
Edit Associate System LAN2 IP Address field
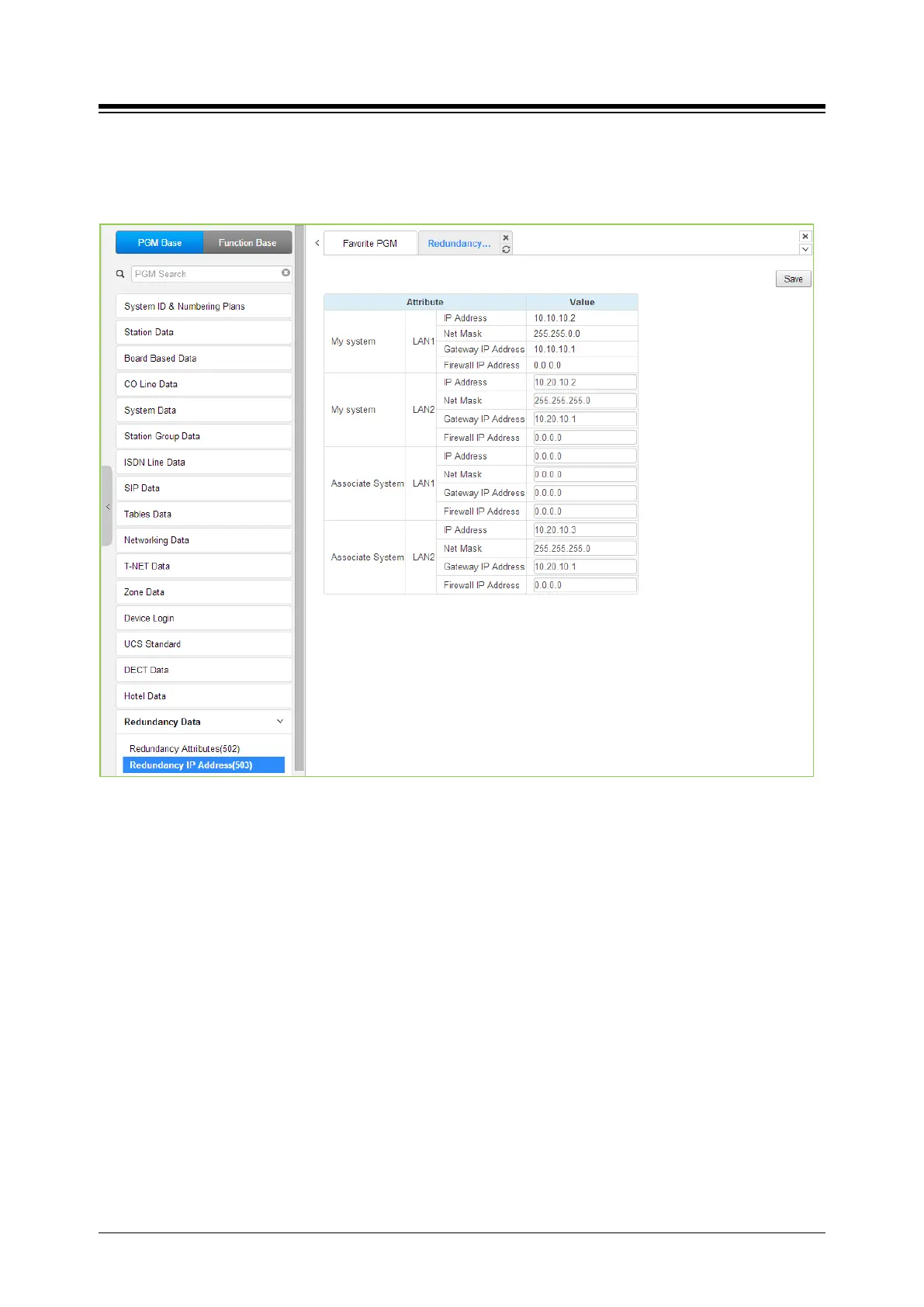coord(585,530)
